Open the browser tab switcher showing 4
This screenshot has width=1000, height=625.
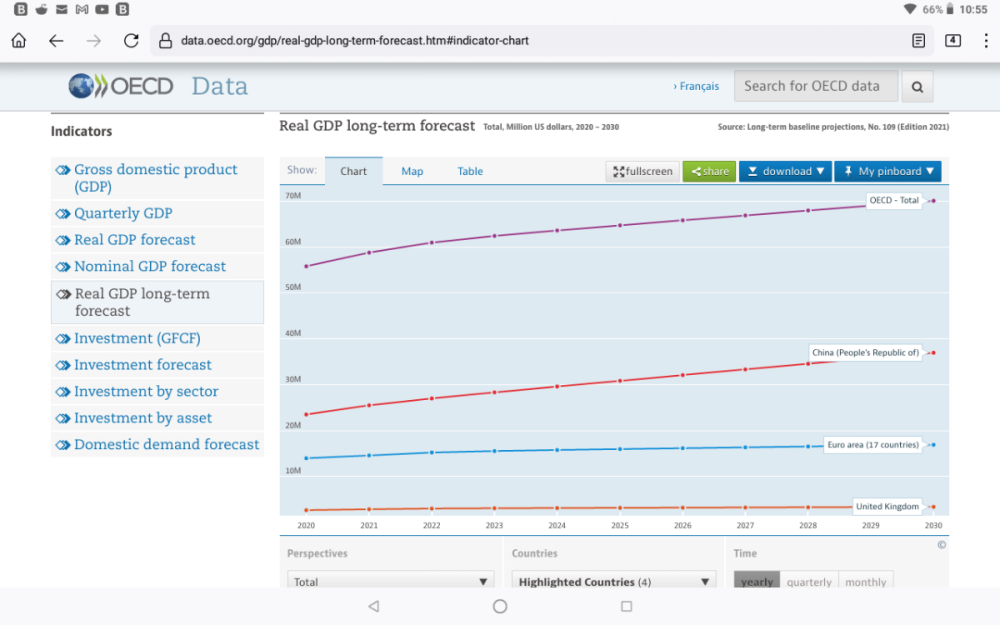point(953,41)
